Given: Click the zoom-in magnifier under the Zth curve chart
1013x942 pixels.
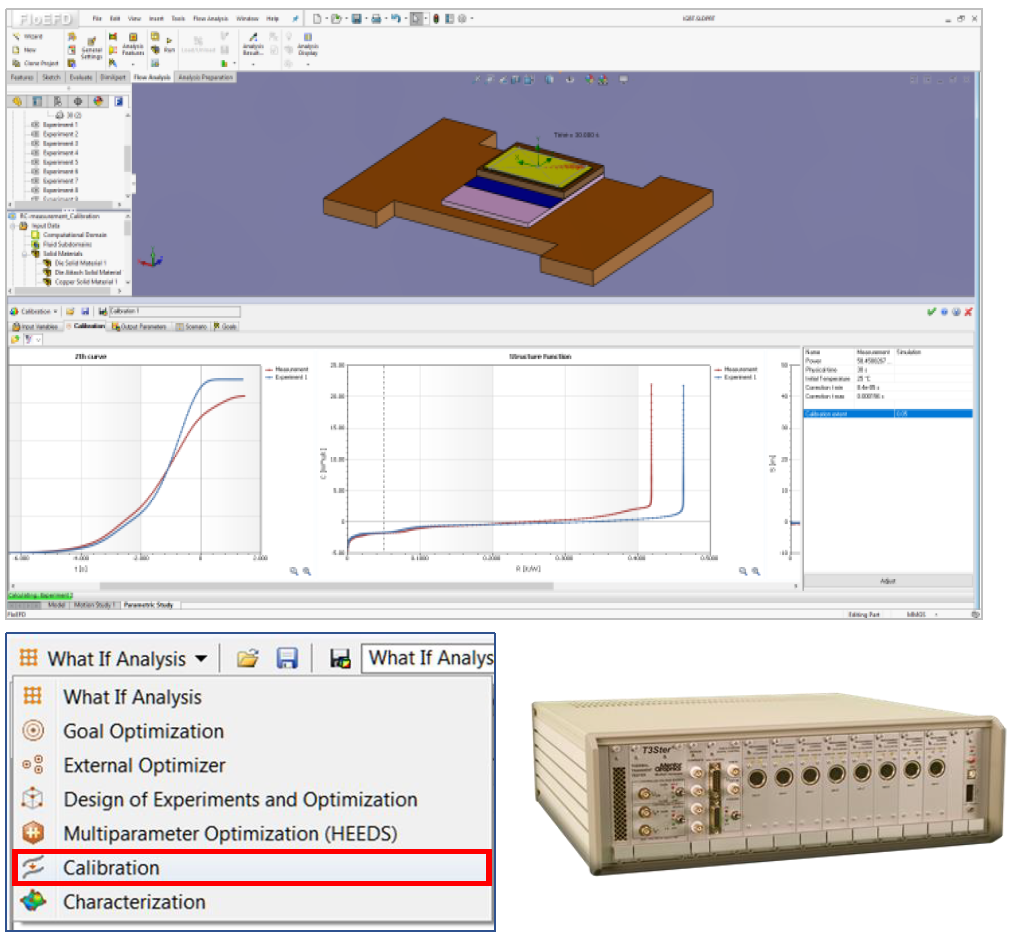Looking at the screenshot, I should [x=307, y=571].
